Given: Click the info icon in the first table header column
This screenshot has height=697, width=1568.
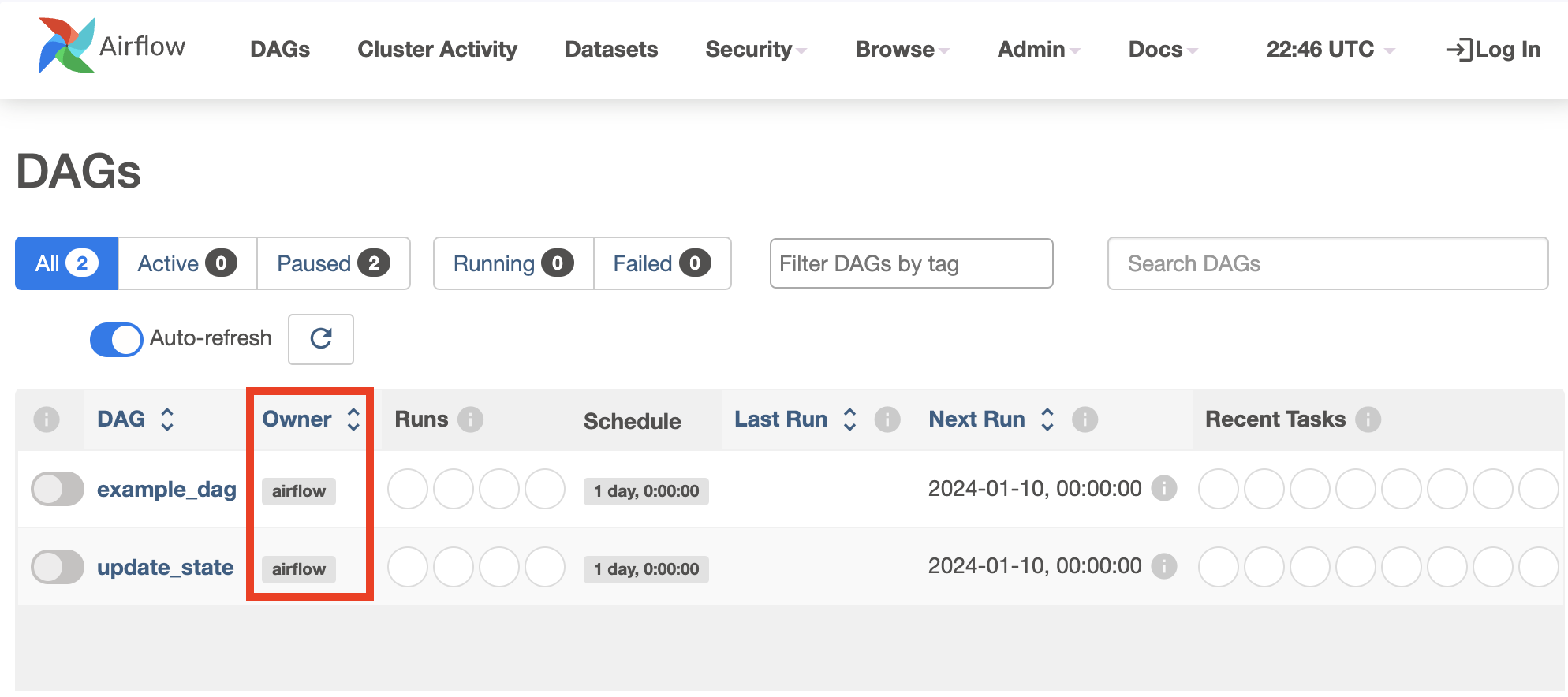Looking at the screenshot, I should [x=47, y=419].
